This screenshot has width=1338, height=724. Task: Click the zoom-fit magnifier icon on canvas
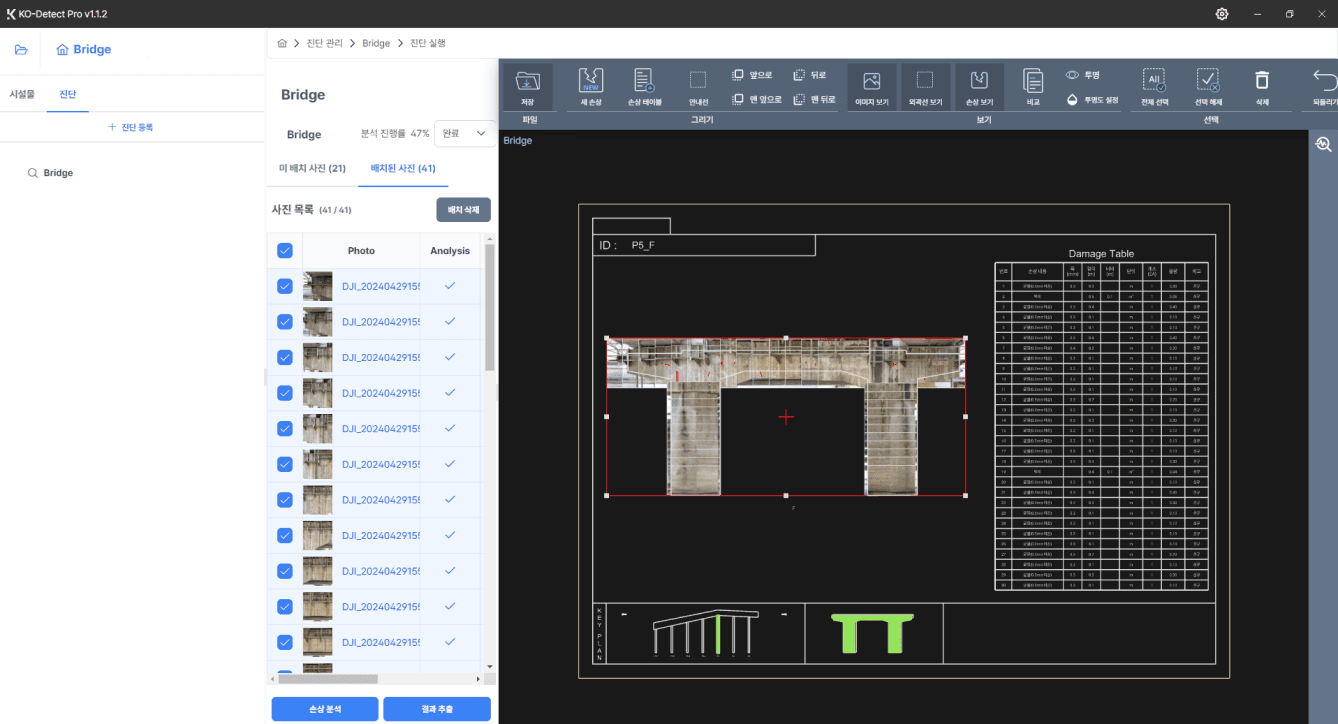point(1323,144)
